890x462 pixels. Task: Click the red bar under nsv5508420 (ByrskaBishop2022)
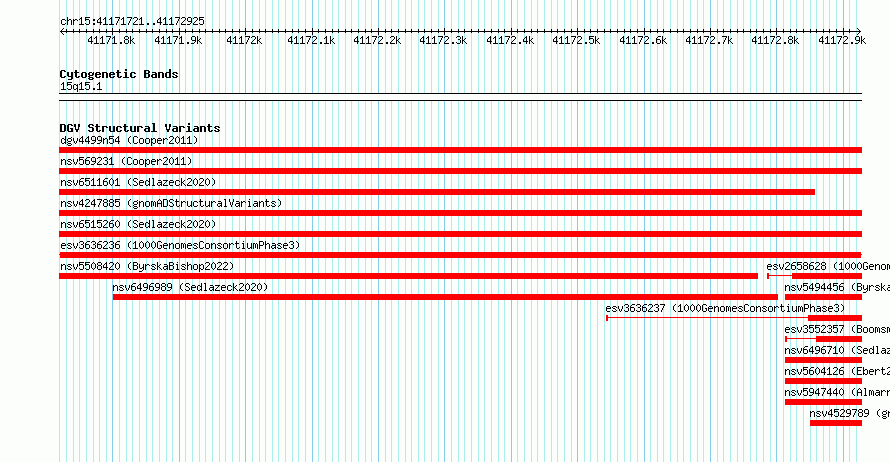coord(408,276)
